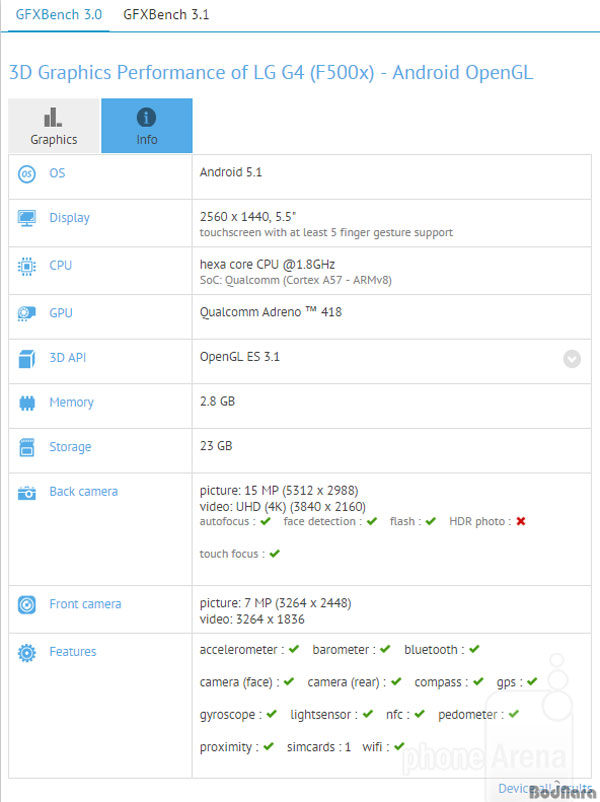Click the CPU chip icon
The image size is (600, 802).
point(27,266)
